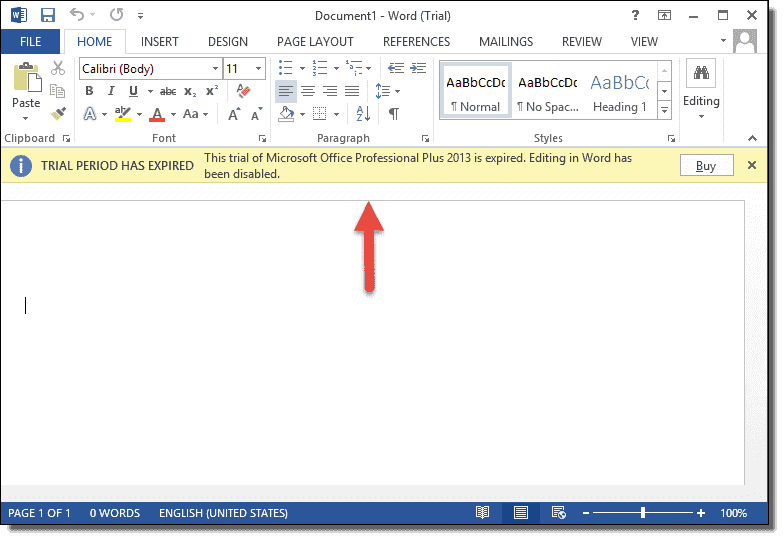Click the Repeat/Redo icon

[x=116, y=14]
